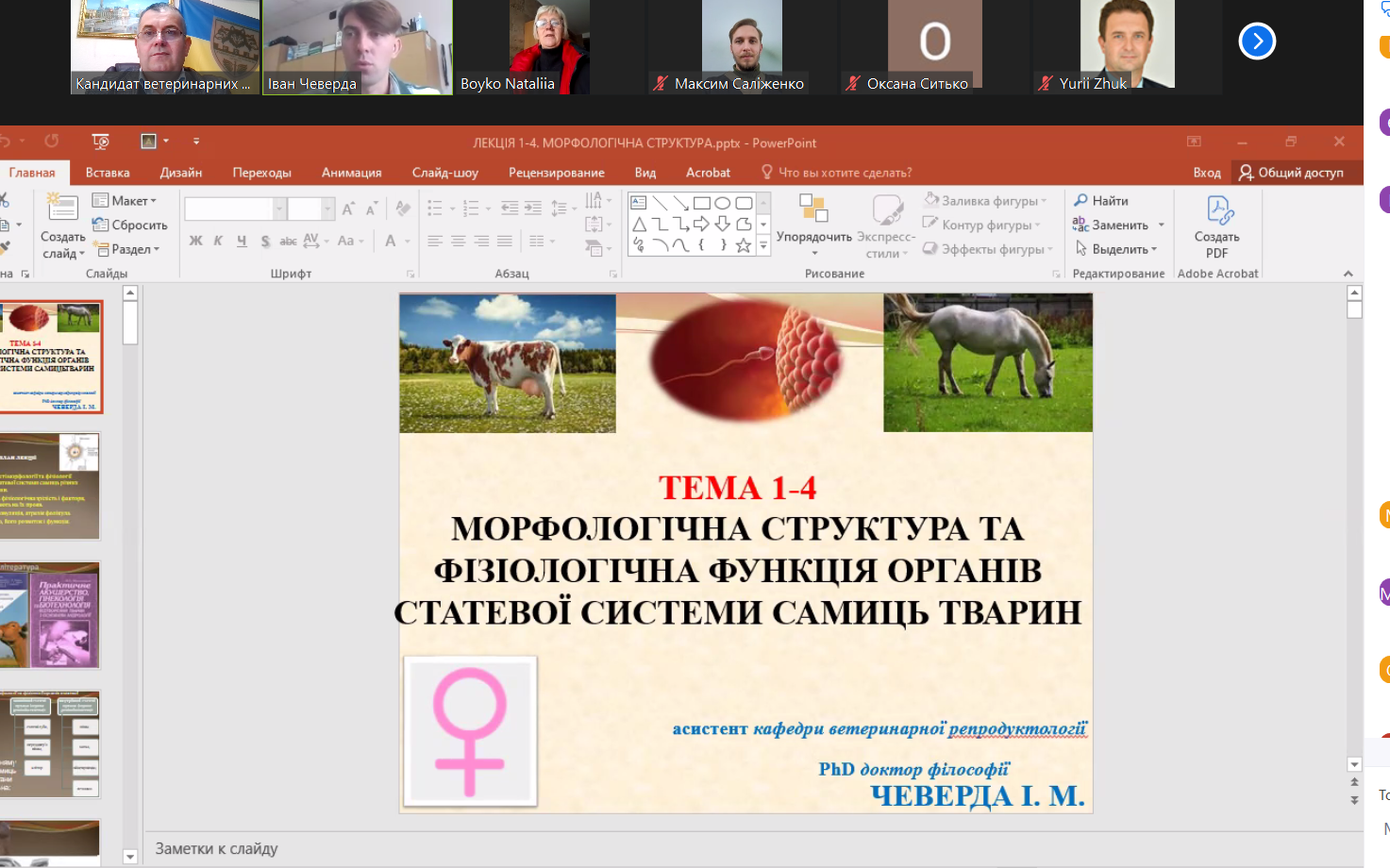This screenshot has height=868, width=1390.
Task: Click the next participants arrow in video strip
Action: (1257, 41)
